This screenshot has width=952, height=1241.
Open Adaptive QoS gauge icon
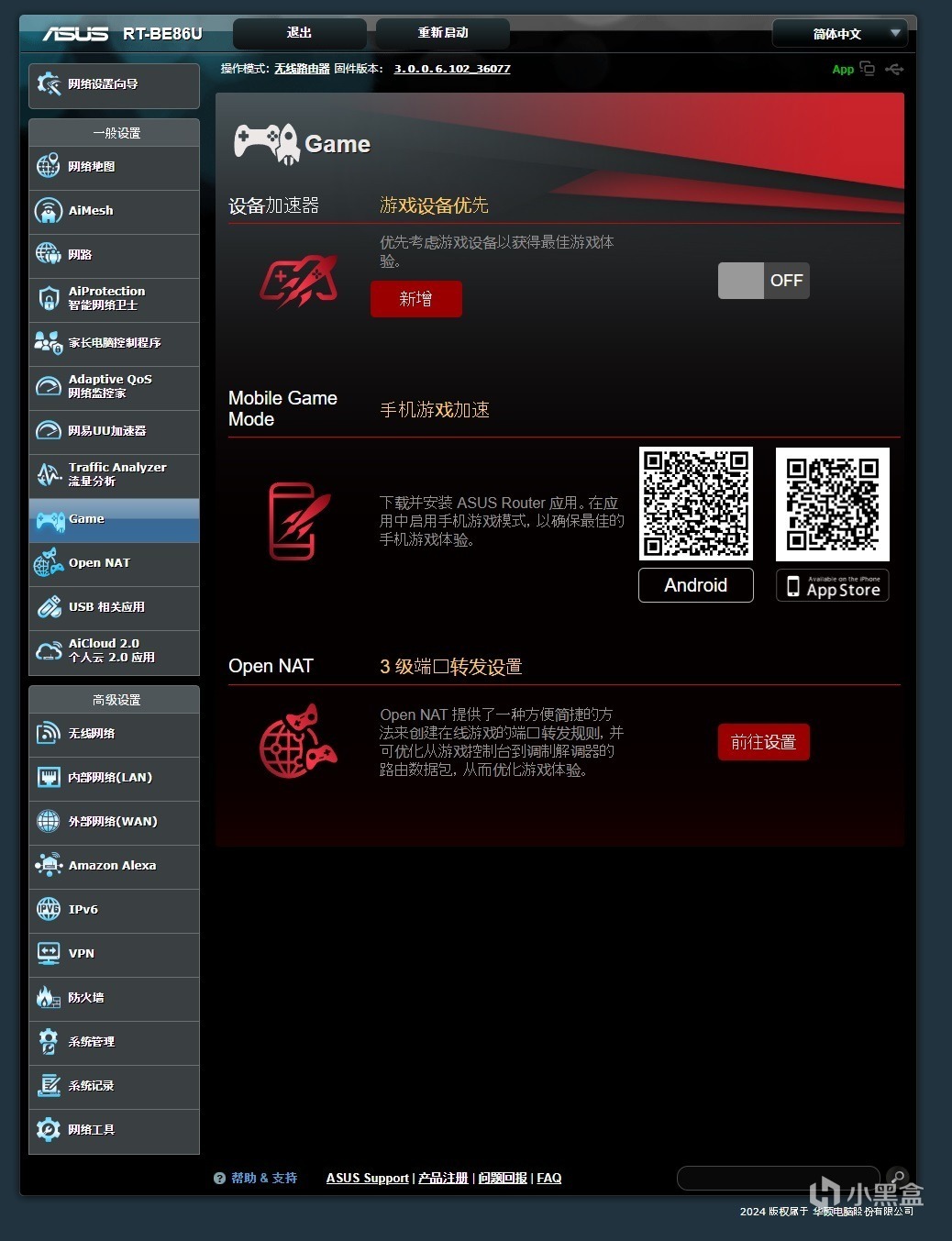48,386
